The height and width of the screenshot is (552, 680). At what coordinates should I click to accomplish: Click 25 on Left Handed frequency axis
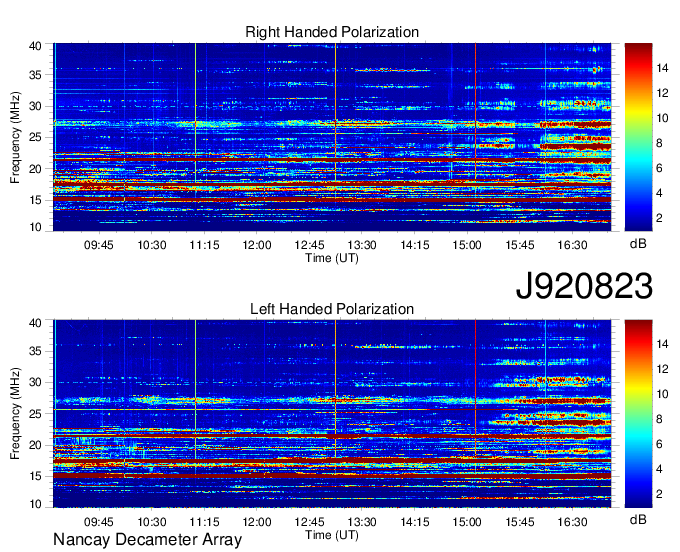click(35, 414)
